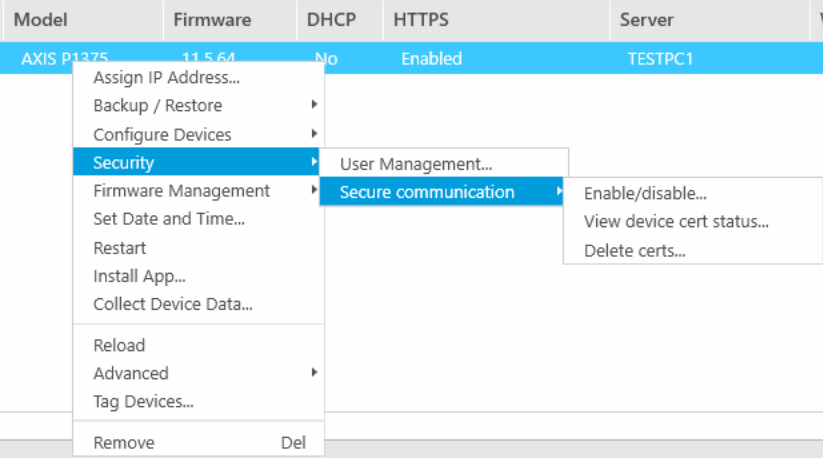Sort by the Firmware column header

point(212,20)
